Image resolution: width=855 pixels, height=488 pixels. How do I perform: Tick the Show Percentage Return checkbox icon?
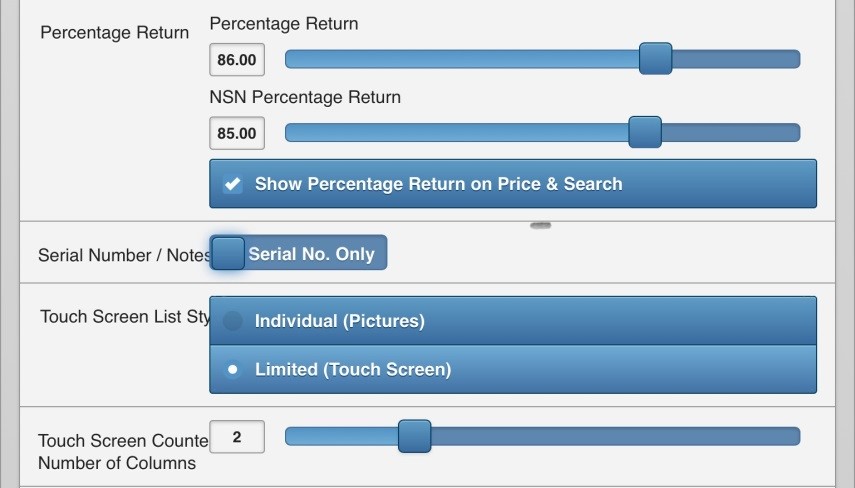click(233, 184)
